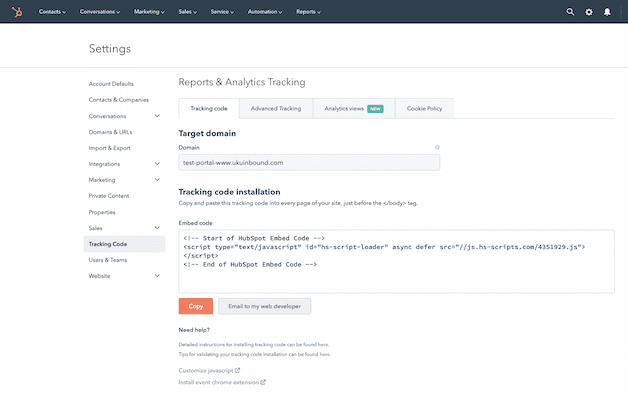
Task: Open the Customize javascript link
Action: (x=206, y=371)
